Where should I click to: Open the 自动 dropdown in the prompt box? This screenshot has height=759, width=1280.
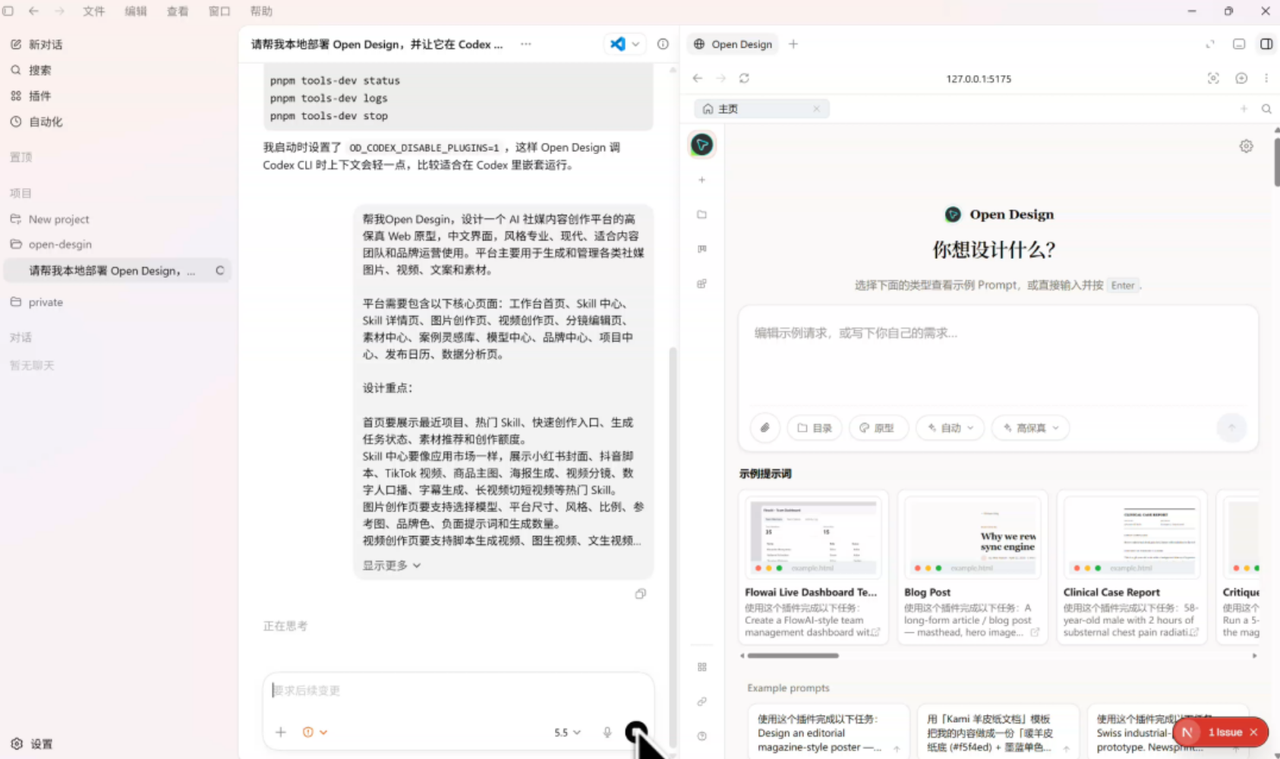coord(950,428)
